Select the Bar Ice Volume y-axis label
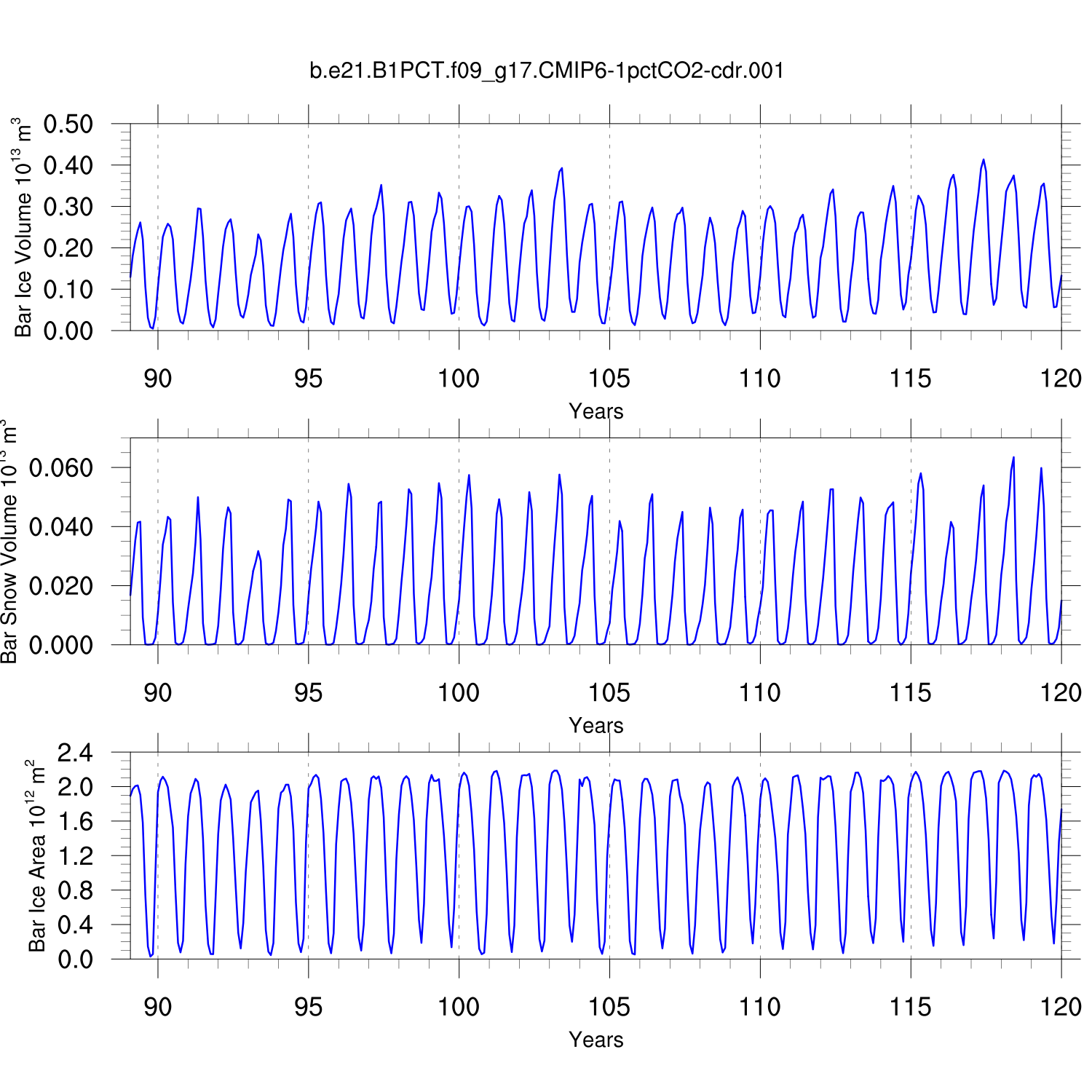The image size is (1092, 1092). pyautogui.click(x=23, y=227)
